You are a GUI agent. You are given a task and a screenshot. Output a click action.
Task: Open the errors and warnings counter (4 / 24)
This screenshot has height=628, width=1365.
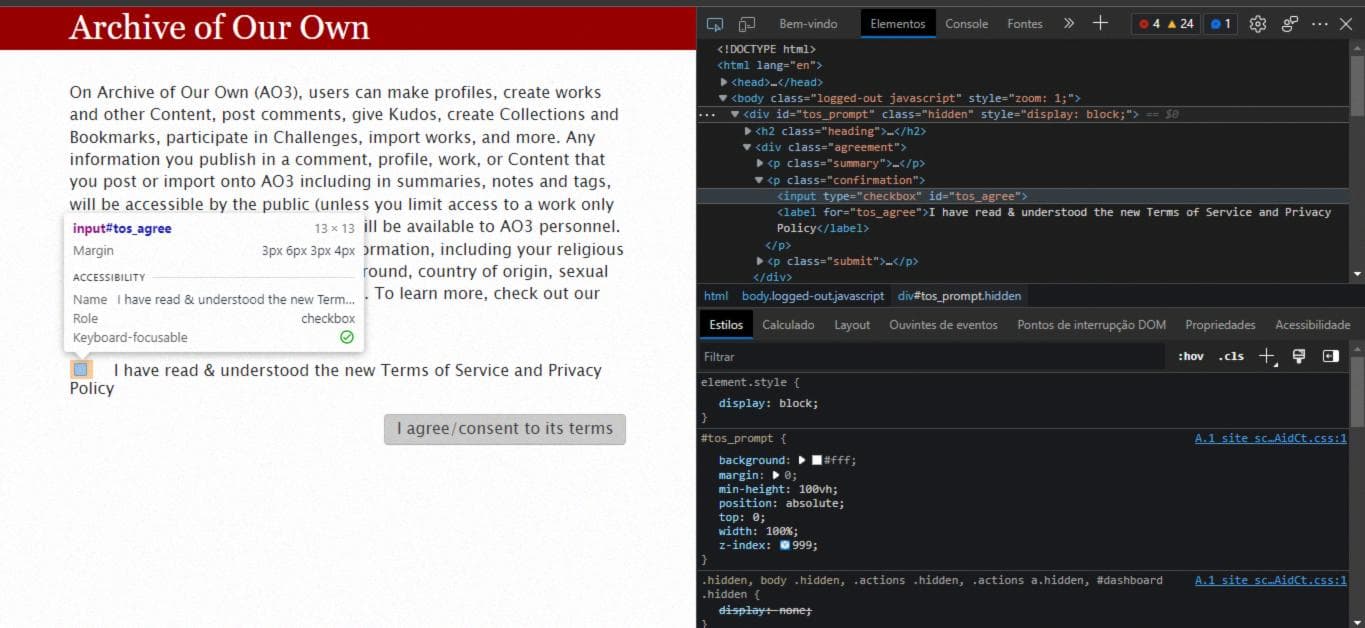pyautogui.click(x=1166, y=23)
